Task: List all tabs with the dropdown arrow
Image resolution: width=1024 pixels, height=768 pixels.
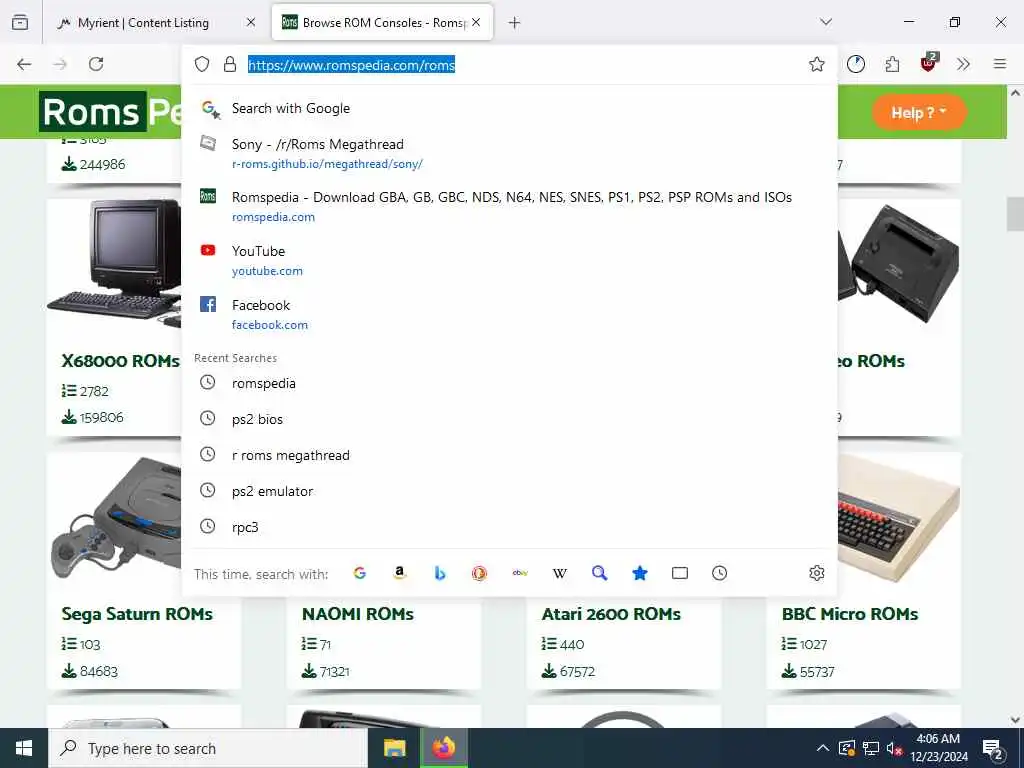Action: point(826,22)
